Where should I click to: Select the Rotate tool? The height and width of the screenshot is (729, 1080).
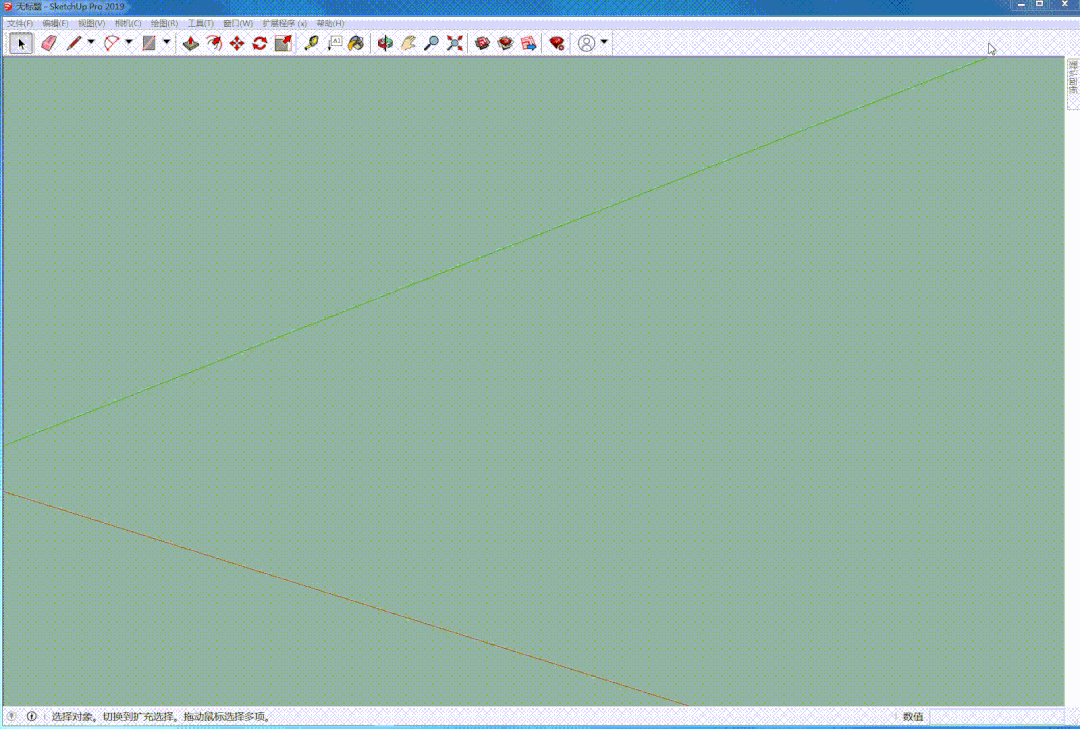coord(260,43)
